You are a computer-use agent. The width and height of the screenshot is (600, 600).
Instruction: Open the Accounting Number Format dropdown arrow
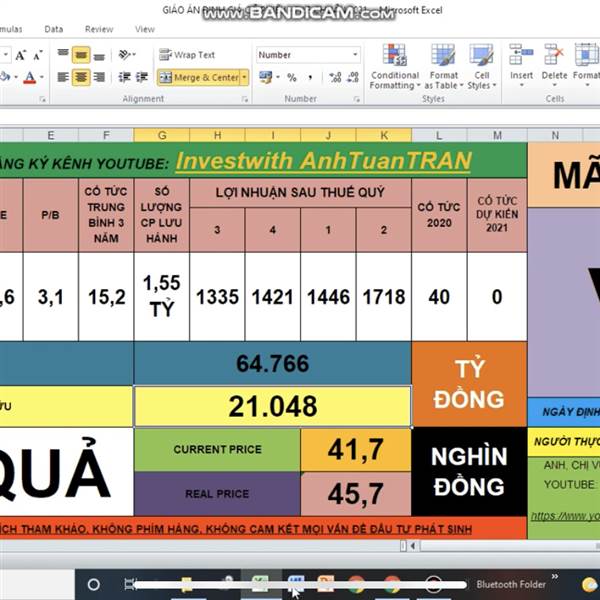coord(278,77)
